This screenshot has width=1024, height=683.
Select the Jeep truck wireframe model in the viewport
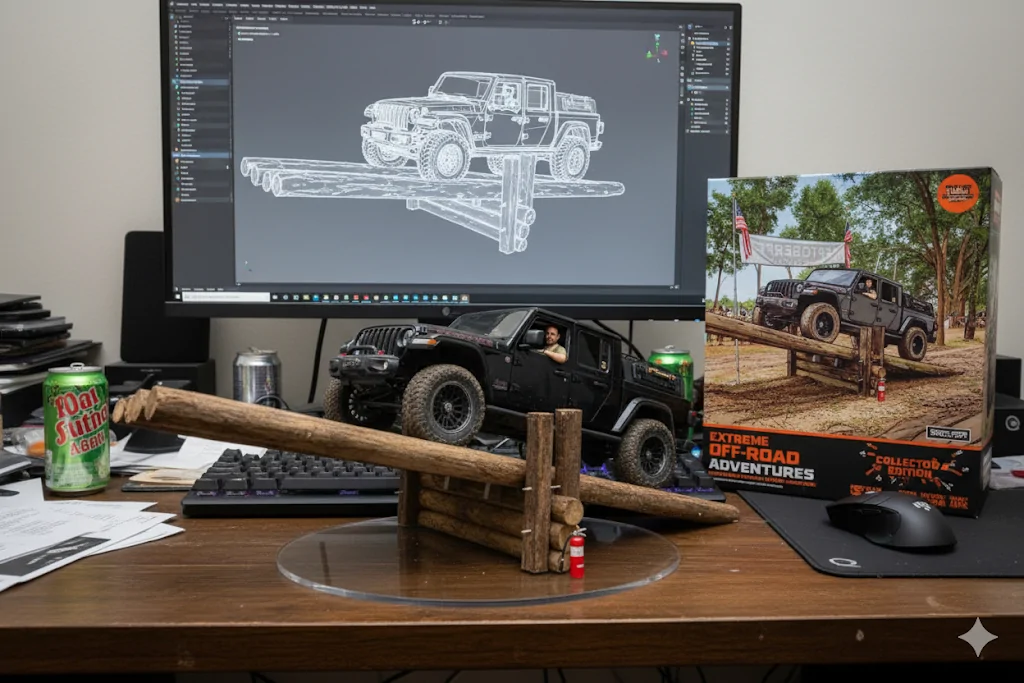click(482, 126)
